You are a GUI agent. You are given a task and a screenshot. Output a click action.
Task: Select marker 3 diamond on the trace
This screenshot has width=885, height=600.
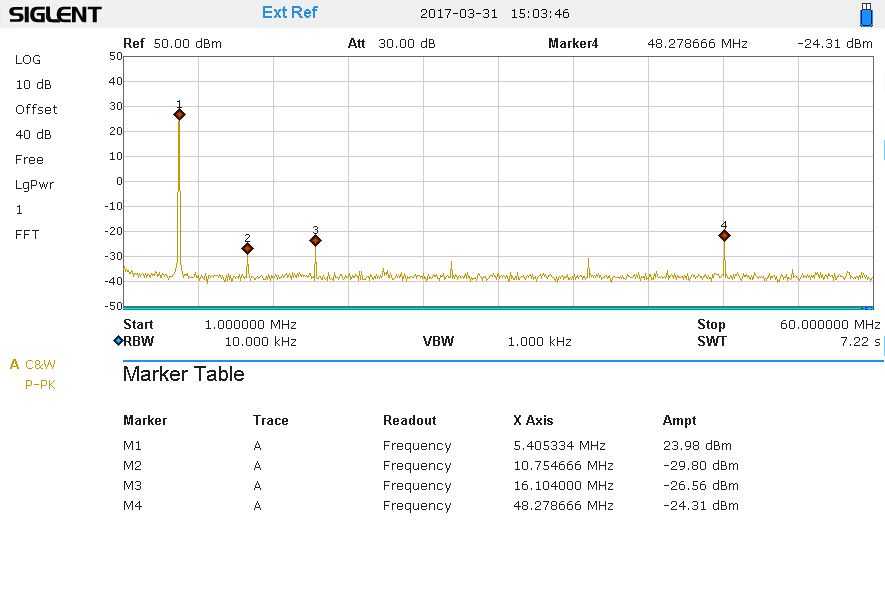pos(316,240)
